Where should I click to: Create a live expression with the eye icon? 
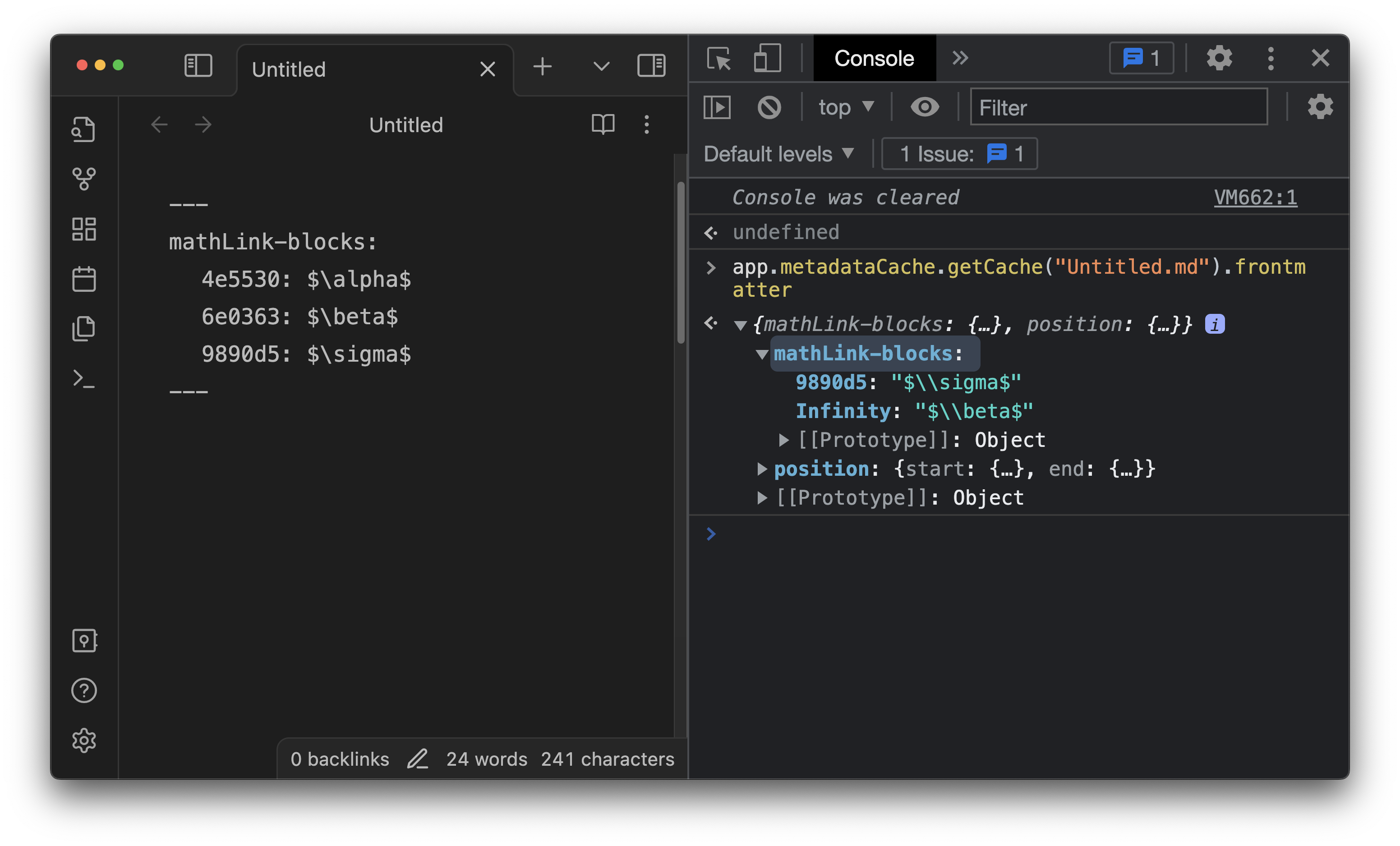click(925, 107)
